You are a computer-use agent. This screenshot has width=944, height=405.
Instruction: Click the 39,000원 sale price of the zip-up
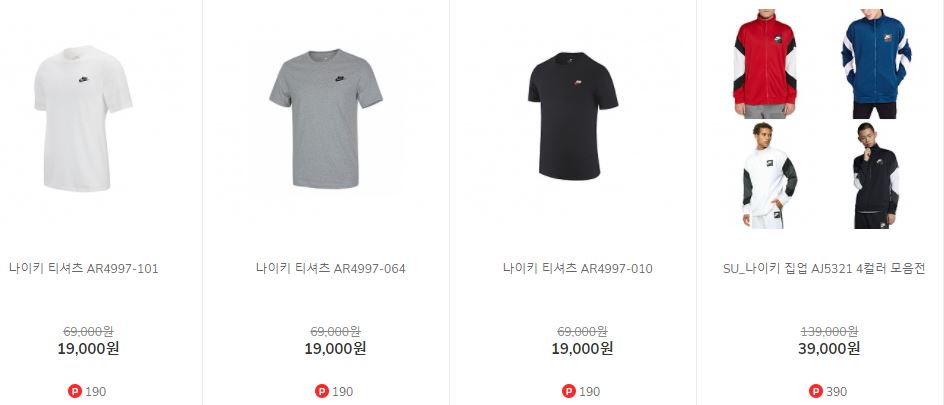(x=829, y=348)
